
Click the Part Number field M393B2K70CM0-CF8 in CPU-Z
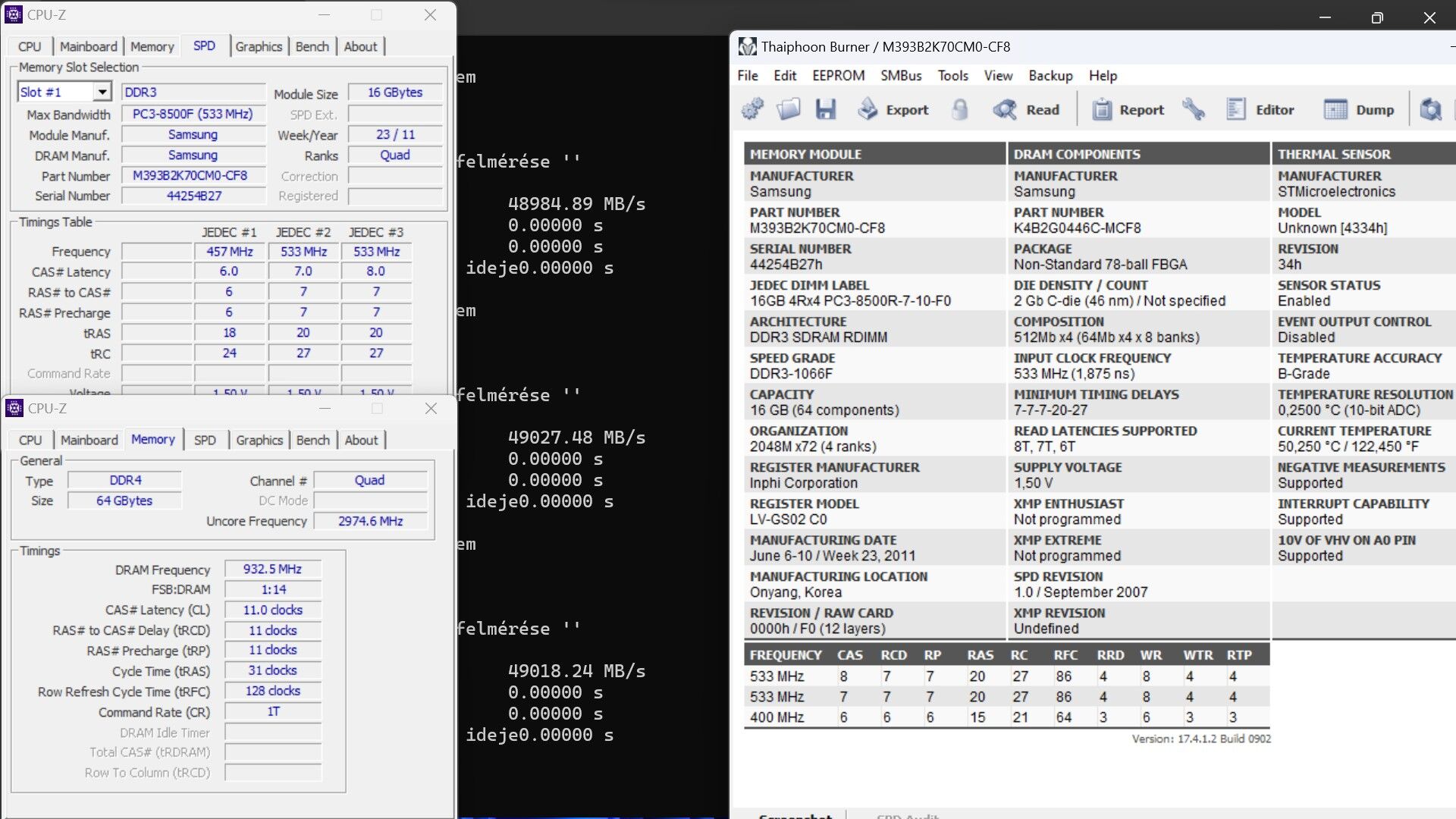click(x=193, y=175)
